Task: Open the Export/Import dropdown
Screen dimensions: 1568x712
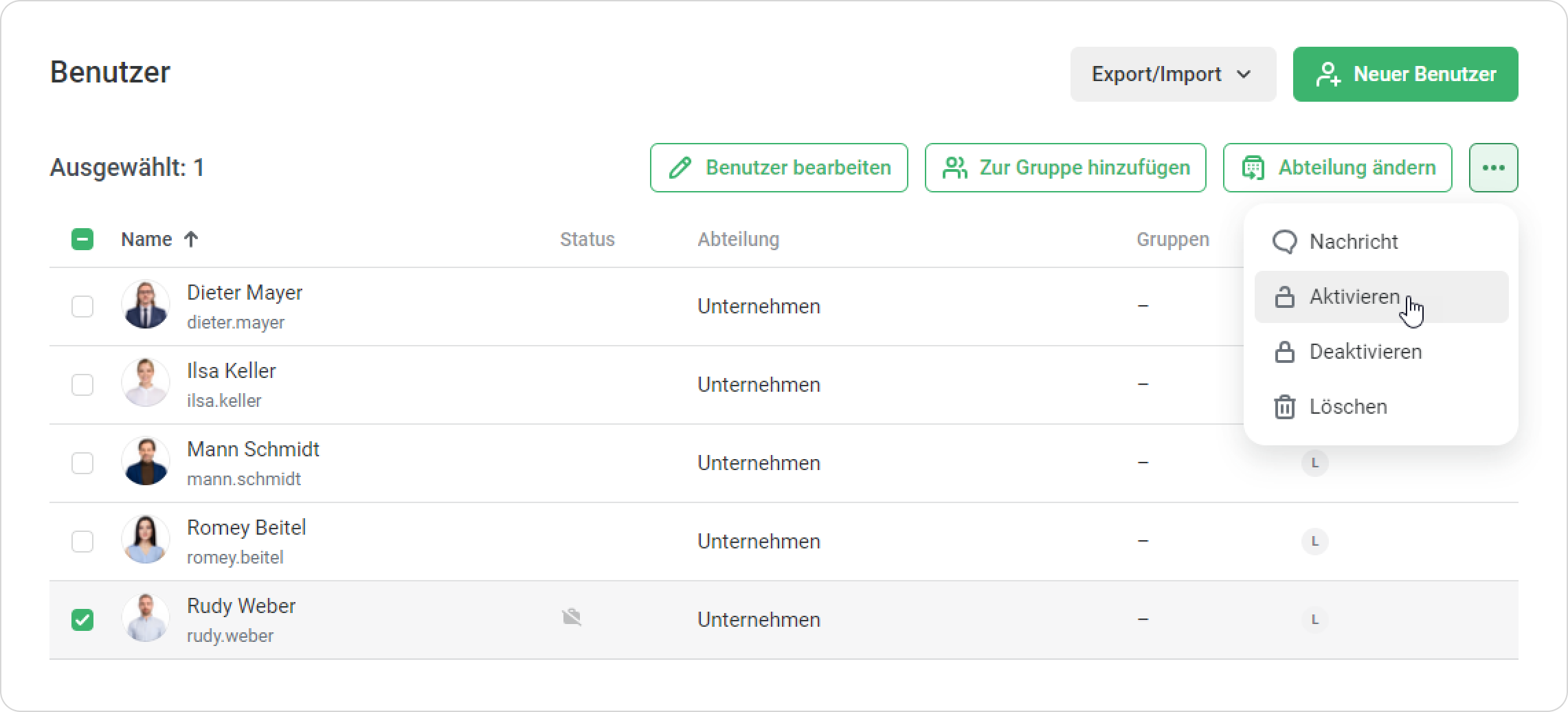Action: (x=1172, y=74)
